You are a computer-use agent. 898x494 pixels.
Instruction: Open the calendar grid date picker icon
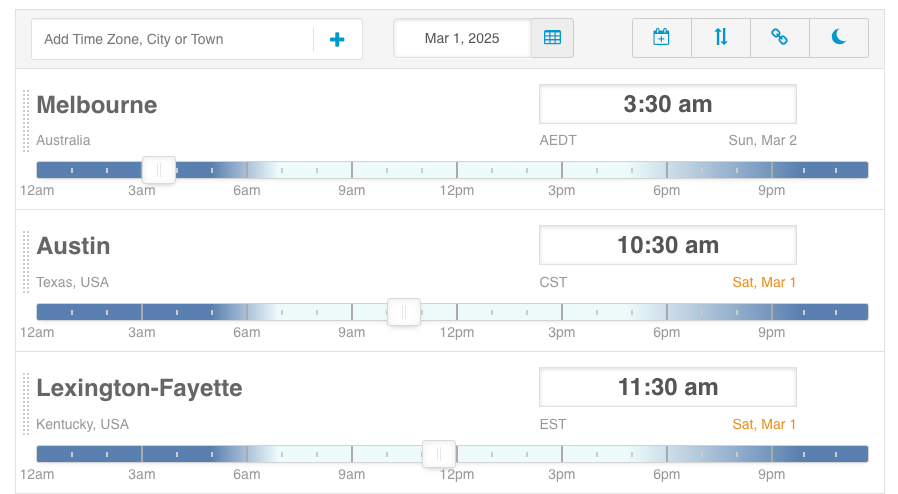[x=552, y=38]
